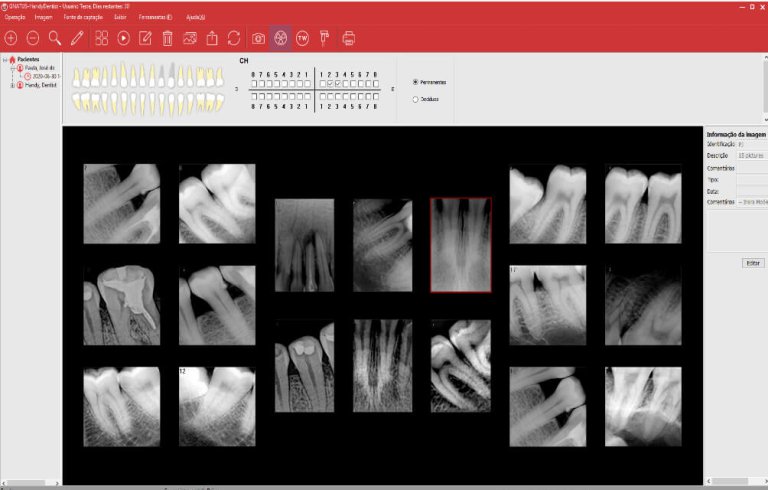Select the magnifying glass search tool
Screen dimensions: 768x490
[x=55, y=38]
